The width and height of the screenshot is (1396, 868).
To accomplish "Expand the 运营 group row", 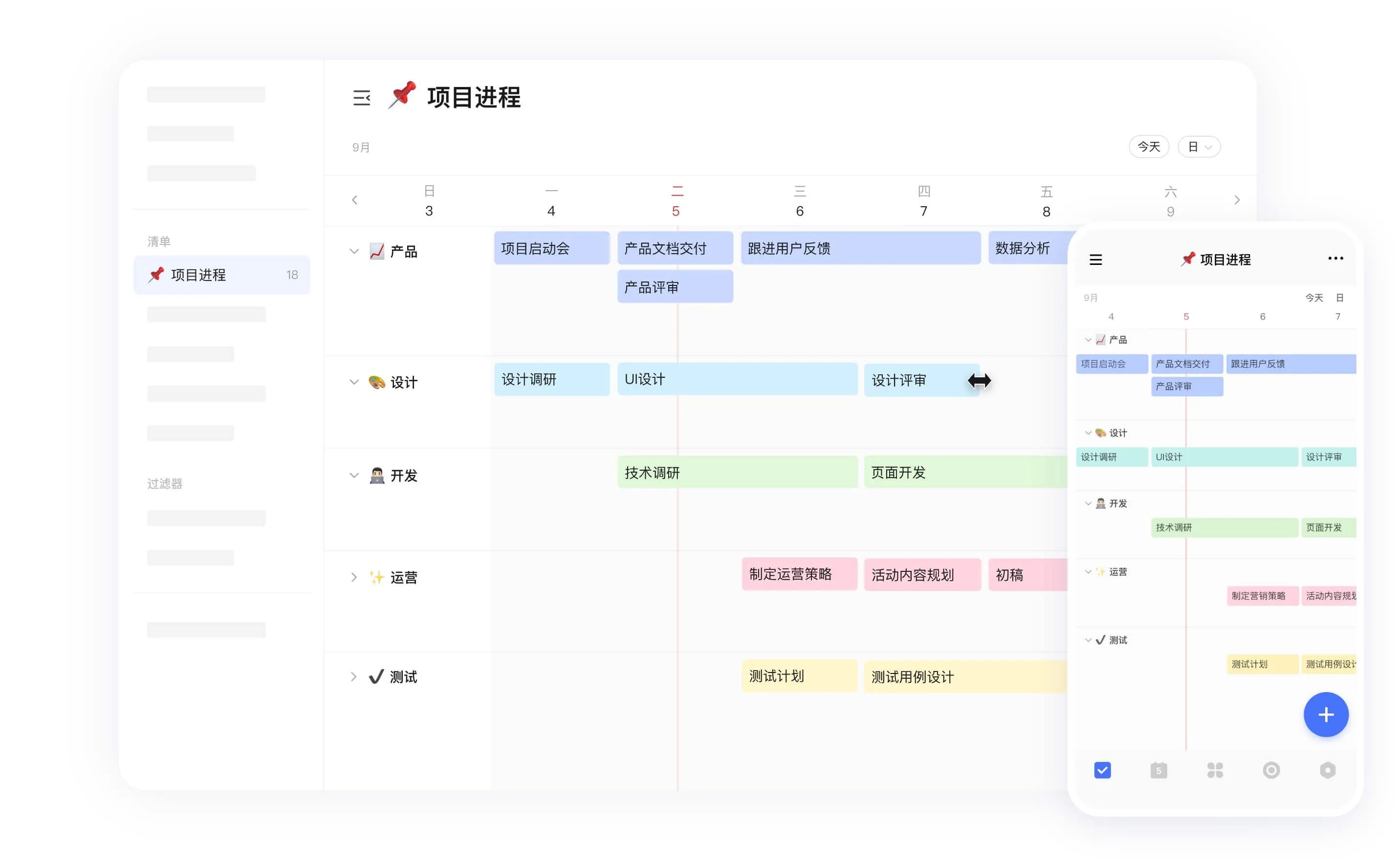I will [x=353, y=577].
